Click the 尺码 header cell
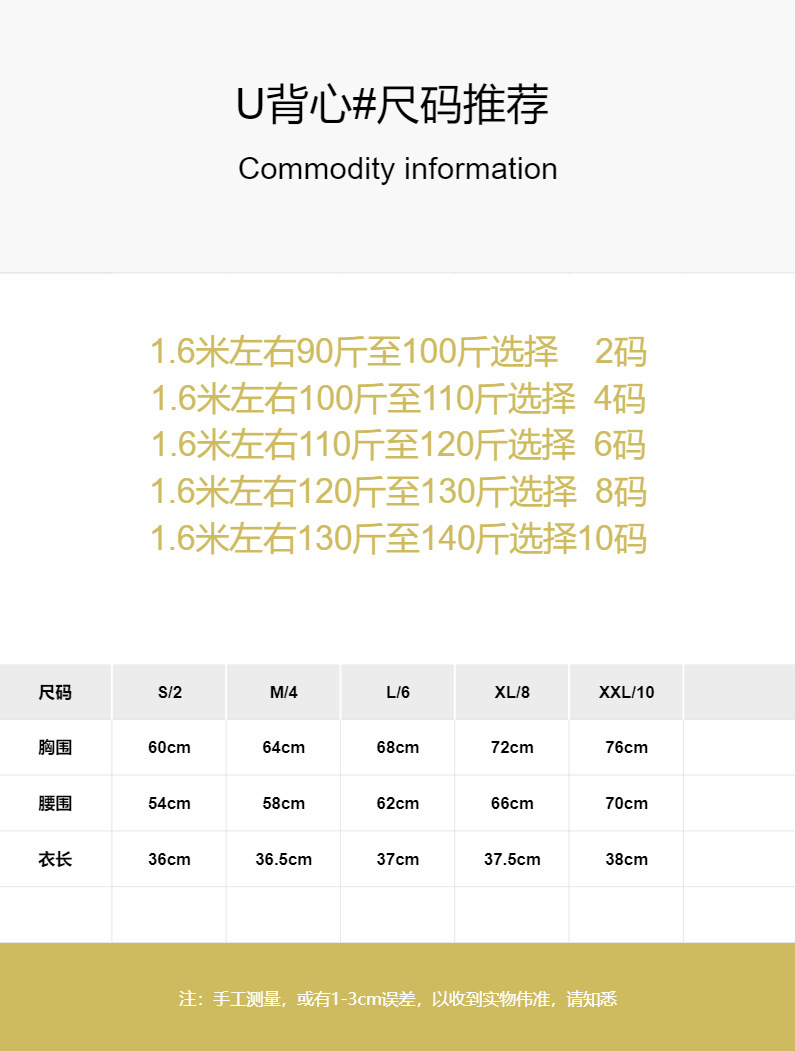 (55, 692)
